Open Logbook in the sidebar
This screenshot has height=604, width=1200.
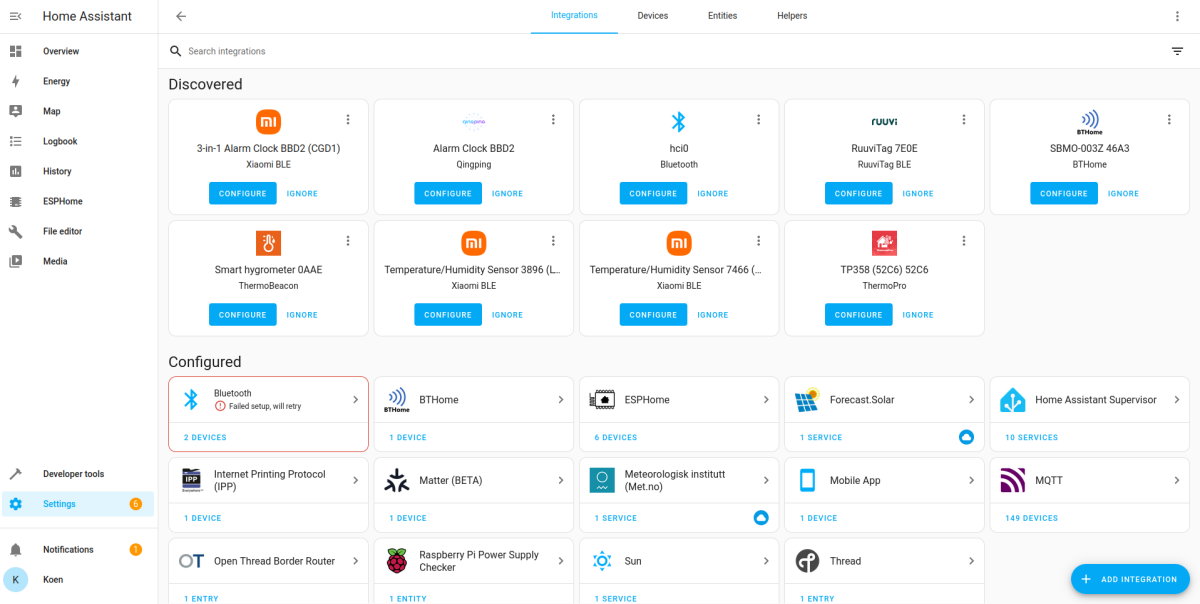(79, 141)
